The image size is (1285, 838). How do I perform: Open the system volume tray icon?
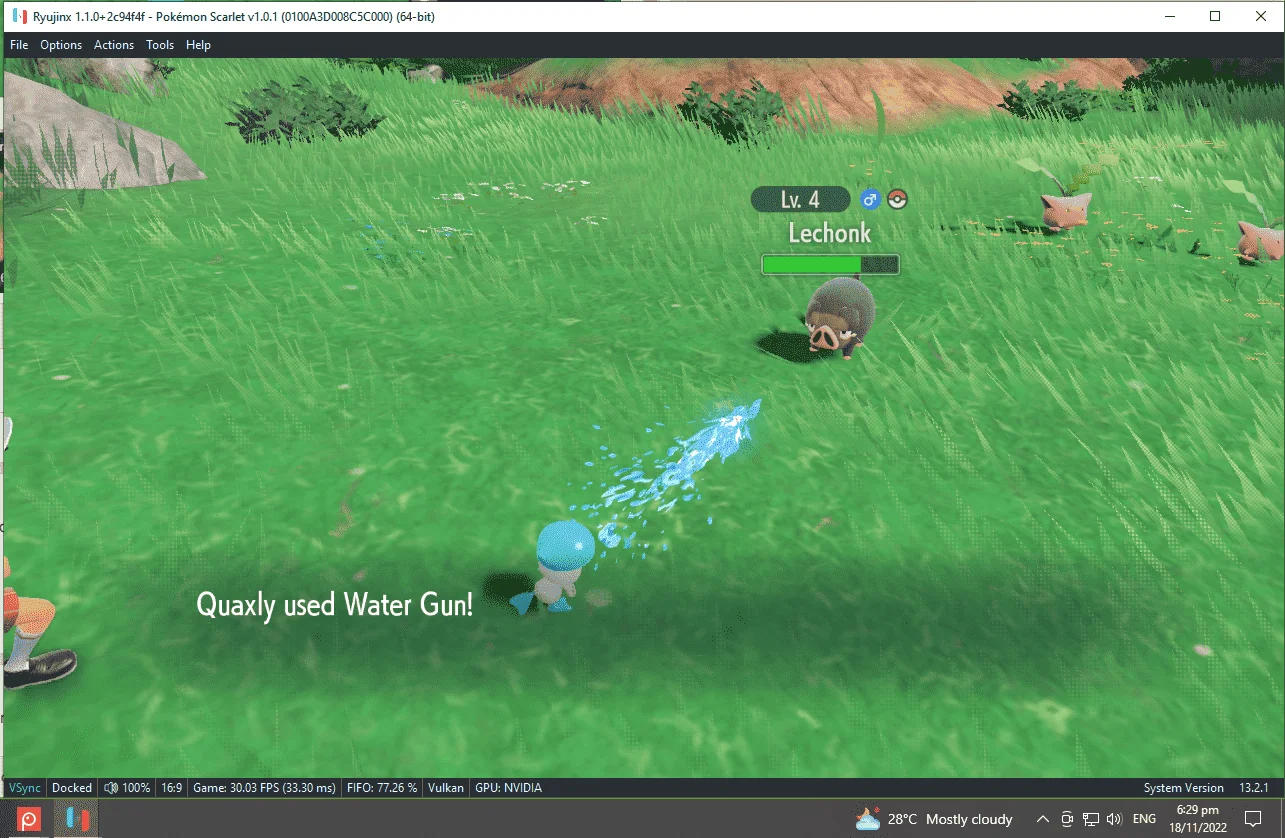point(1115,819)
